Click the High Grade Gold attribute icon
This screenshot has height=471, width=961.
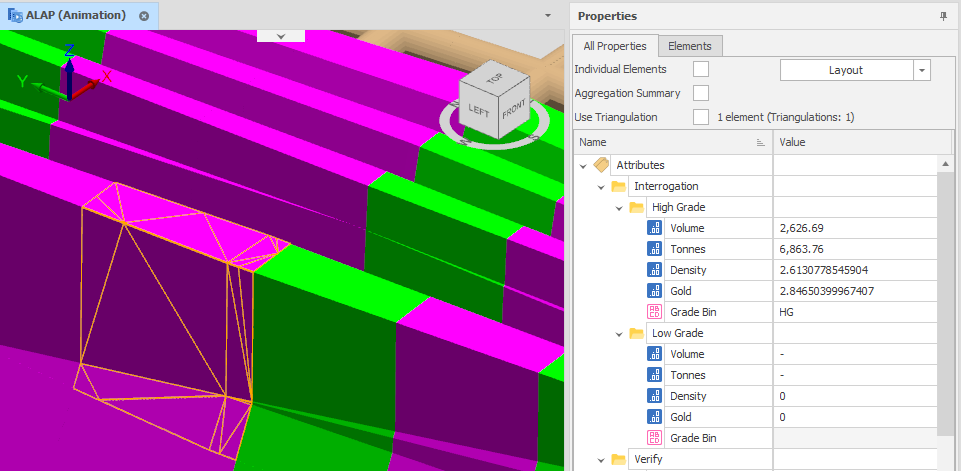pyautogui.click(x=655, y=291)
